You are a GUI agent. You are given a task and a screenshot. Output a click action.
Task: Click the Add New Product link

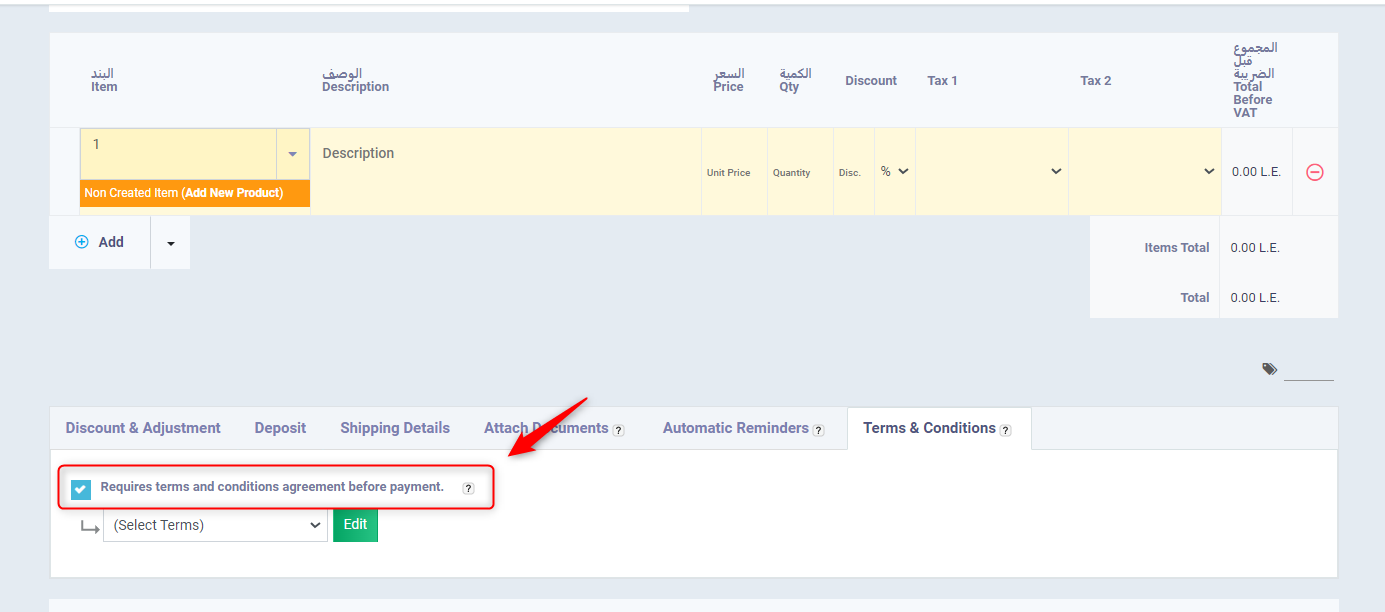coord(233,193)
